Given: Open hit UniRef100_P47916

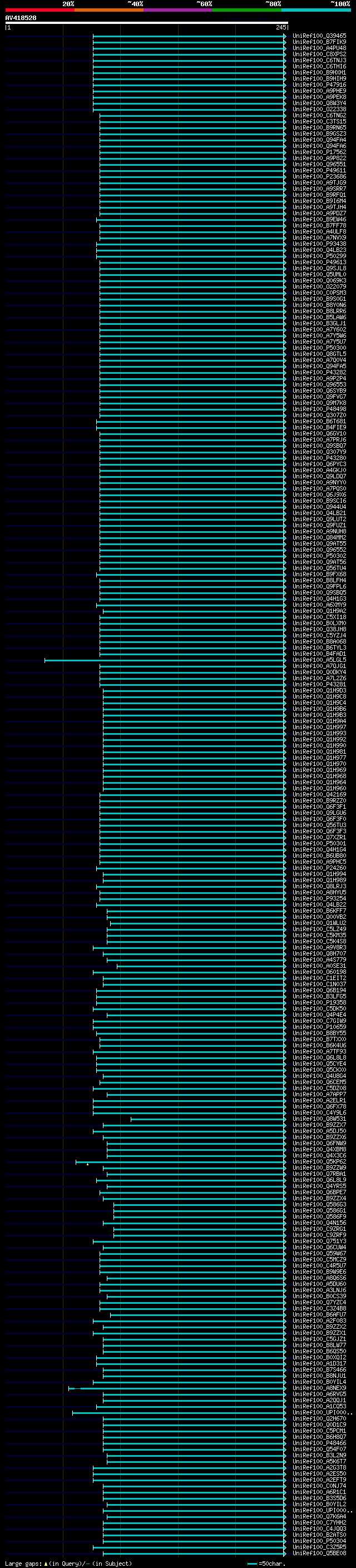Looking at the screenshot, I should coord(319,85).
